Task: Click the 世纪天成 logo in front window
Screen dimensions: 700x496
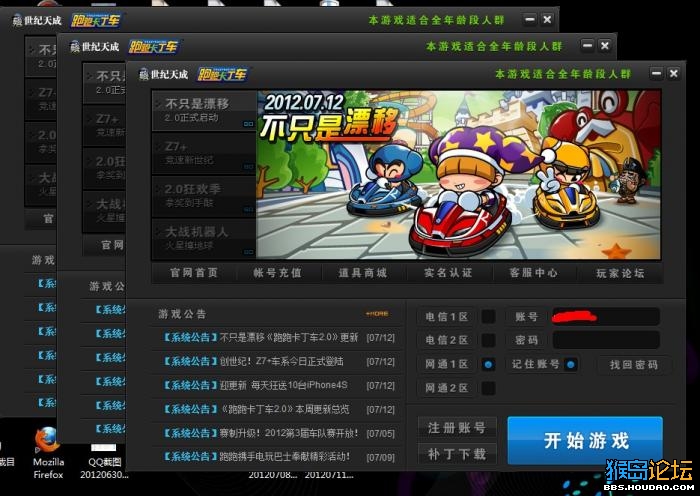Action: [x=163, y=74]
